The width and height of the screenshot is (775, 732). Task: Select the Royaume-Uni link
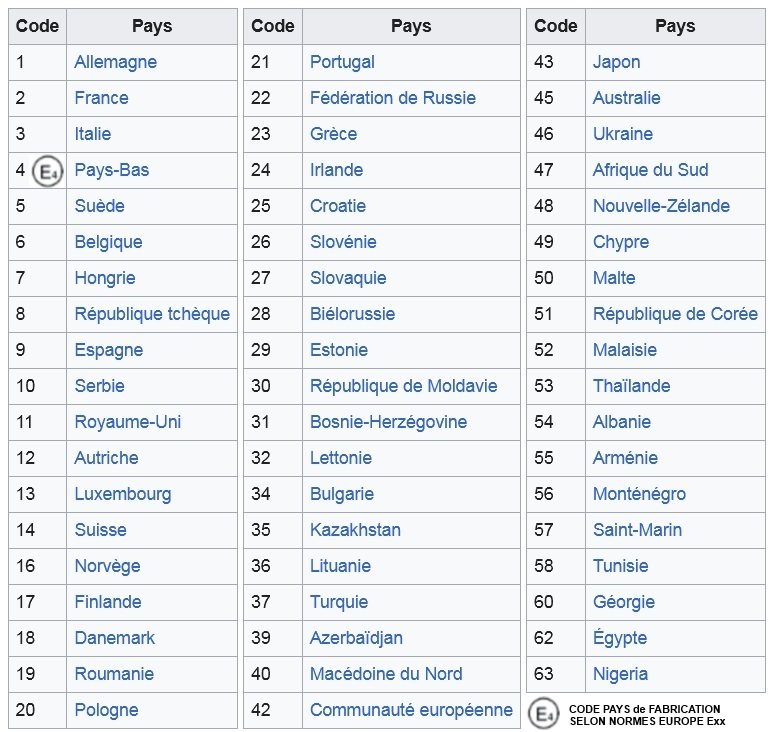pos(128,422)
